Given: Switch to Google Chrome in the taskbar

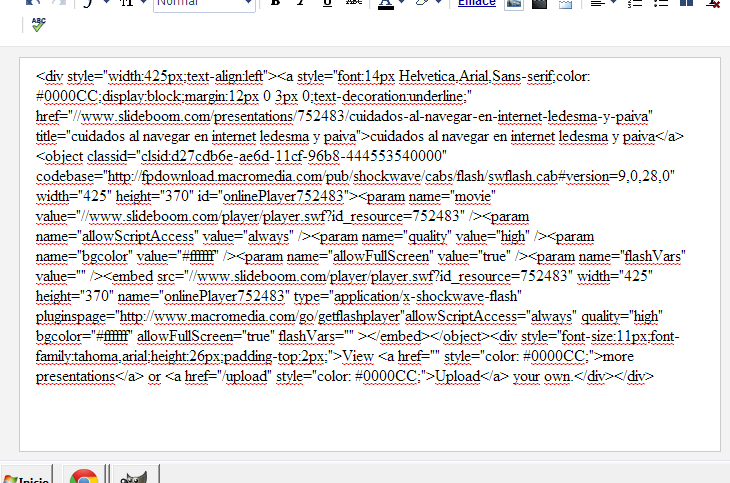Looking at the screenshot, I should (84, 476).
